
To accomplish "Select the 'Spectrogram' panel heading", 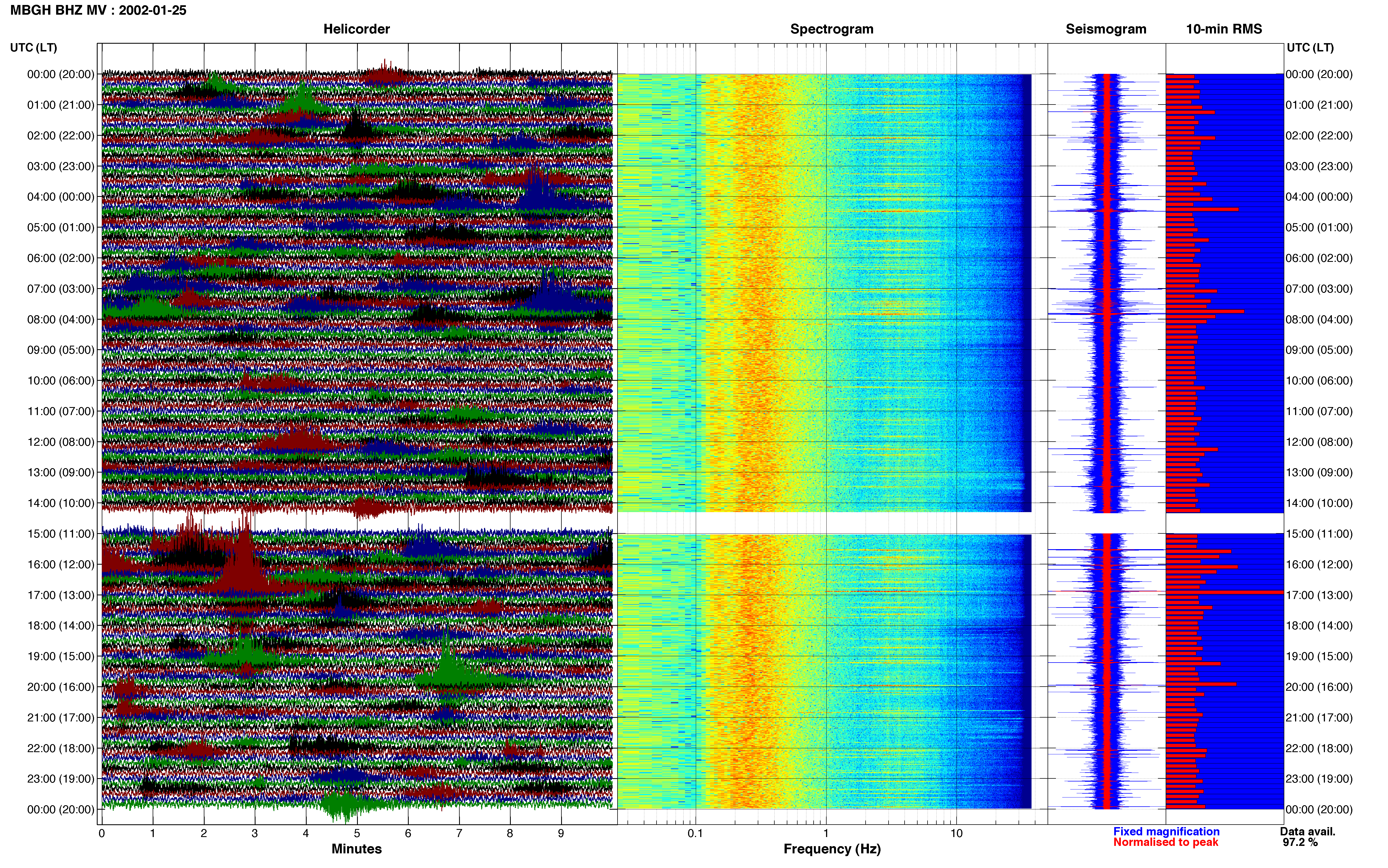I will click(832, 29).
